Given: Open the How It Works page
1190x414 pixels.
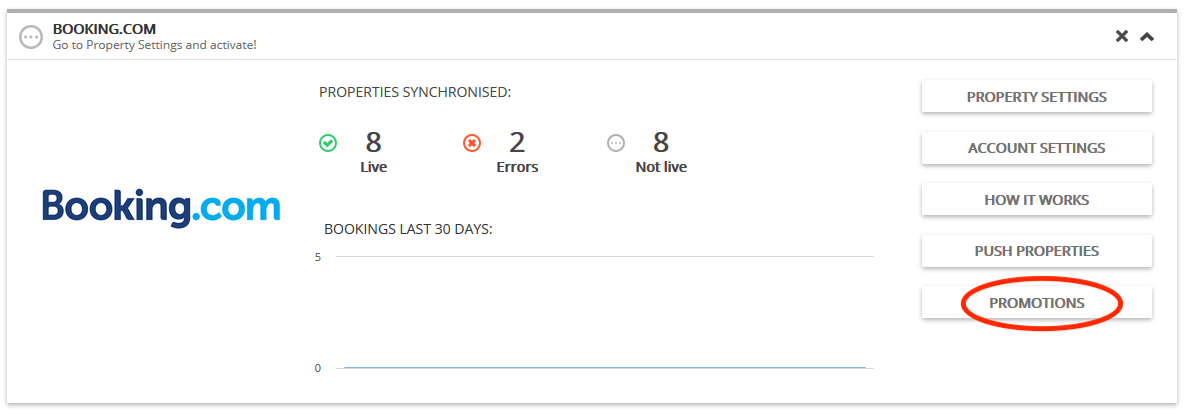Looking at the screenshot, I should (1037, 200).
